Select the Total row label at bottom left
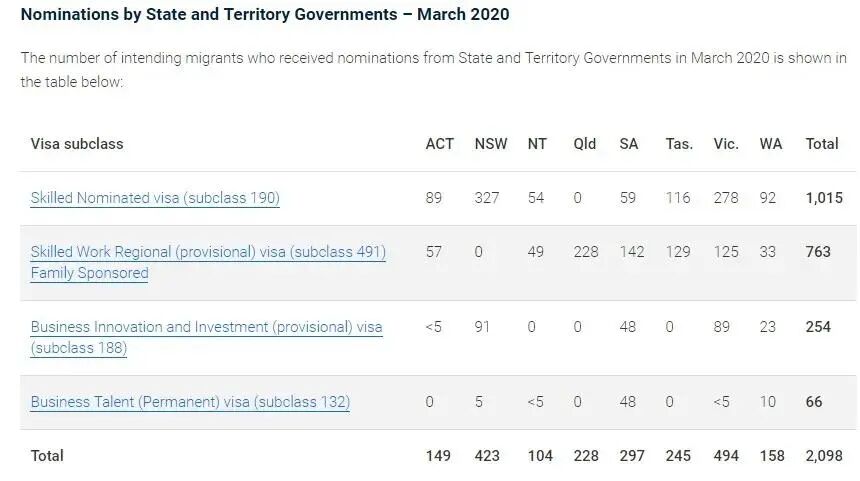Screen dimensions: 860x481 coord(47,456)
